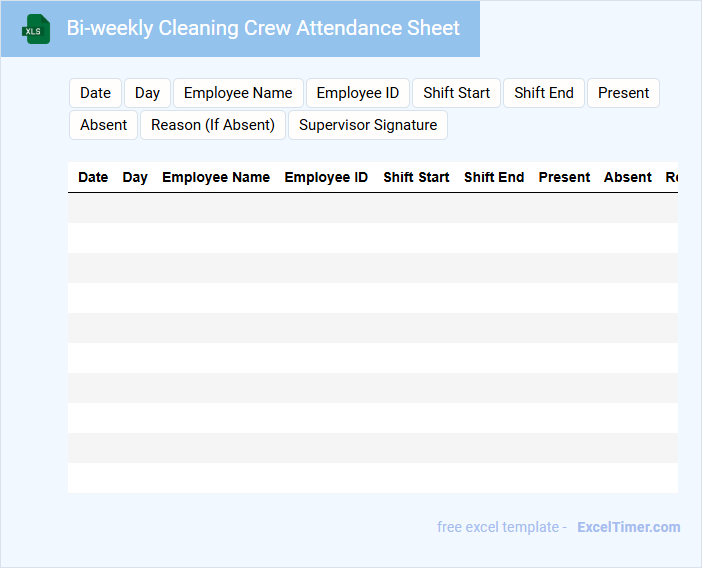Click the Bi-weekly Cleaning Crew Attendance Sheet title
This screenshot has height=568, width=702.
tap(263, 28)
